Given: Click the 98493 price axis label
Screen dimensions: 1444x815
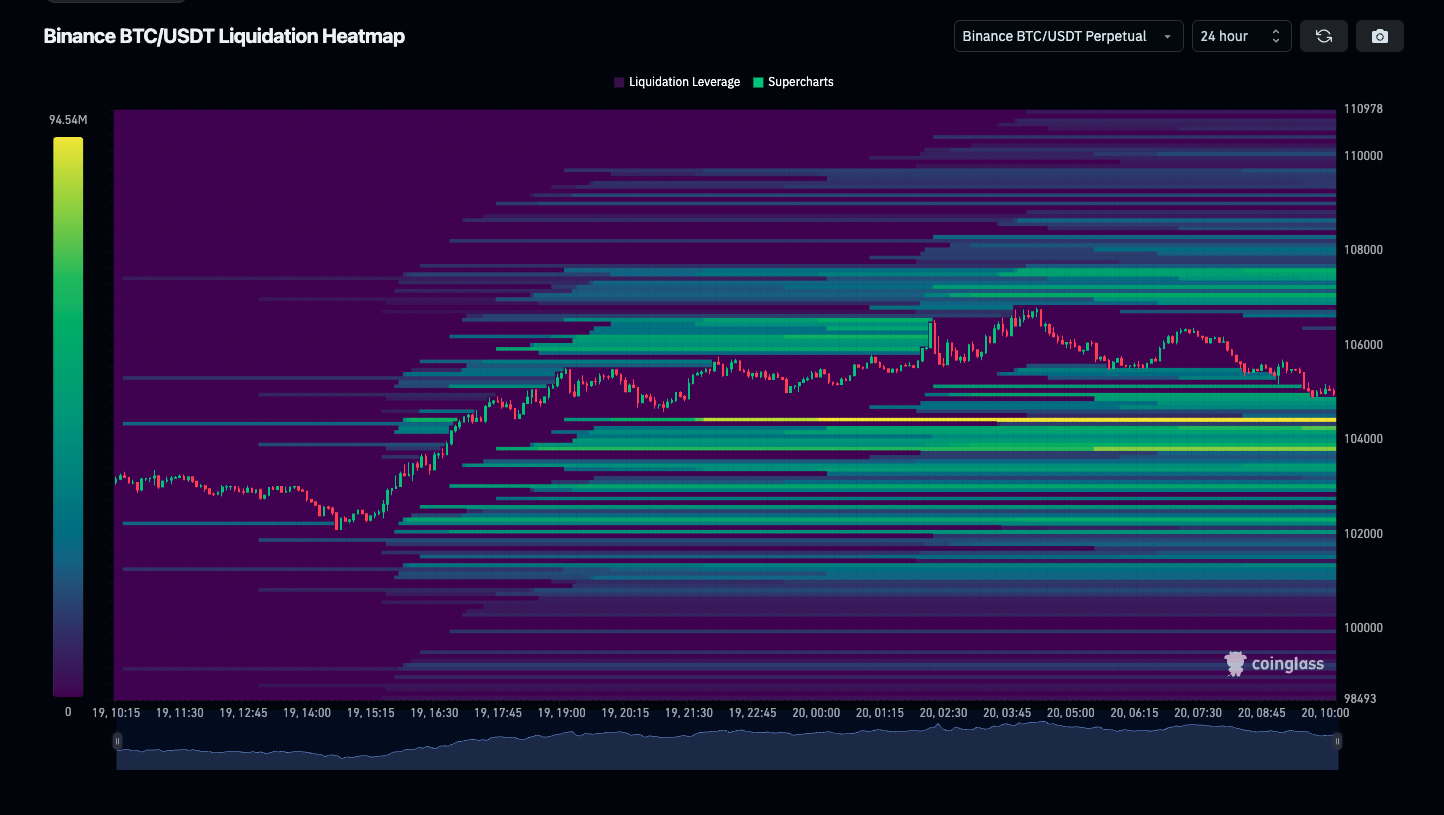Looking at the screenshot, I should (x=1361, y=699).
